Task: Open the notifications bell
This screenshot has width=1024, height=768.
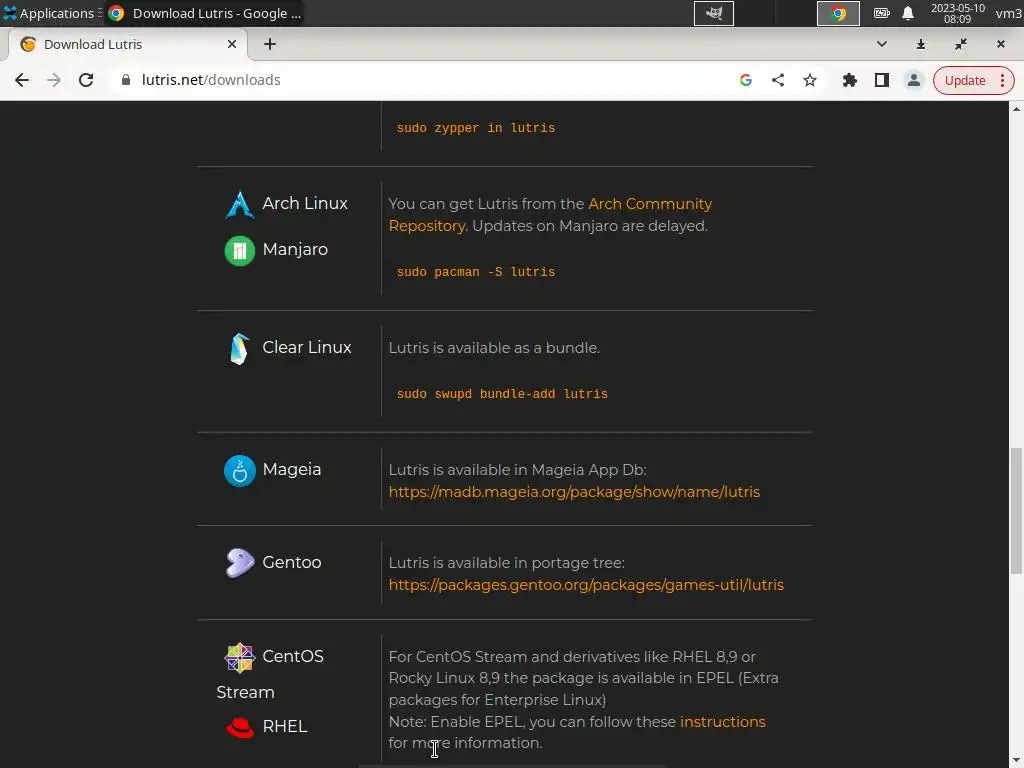Action: pyautogui.click(x=908, y=13)
